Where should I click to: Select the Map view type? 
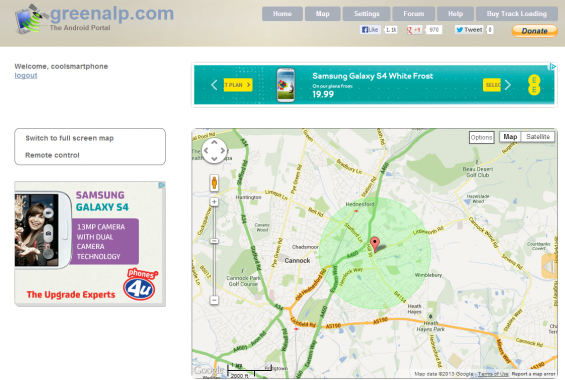[x=510, y=137]
